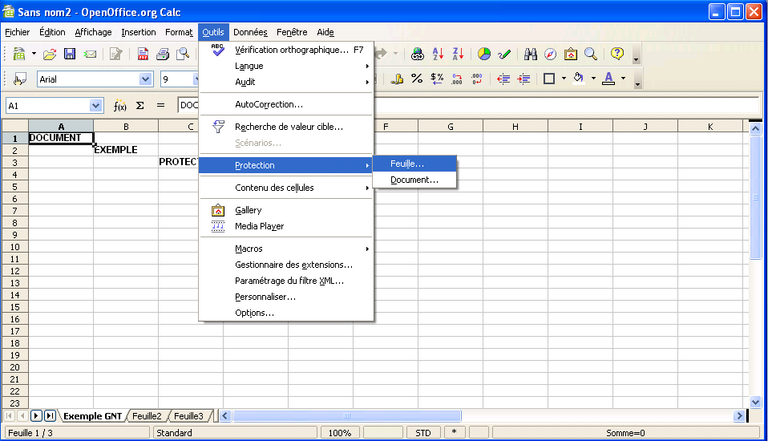Choose Feuille... in Protection submenu
Image resolution: width=768 pixels, height=441 pixels.
point(414,164)
